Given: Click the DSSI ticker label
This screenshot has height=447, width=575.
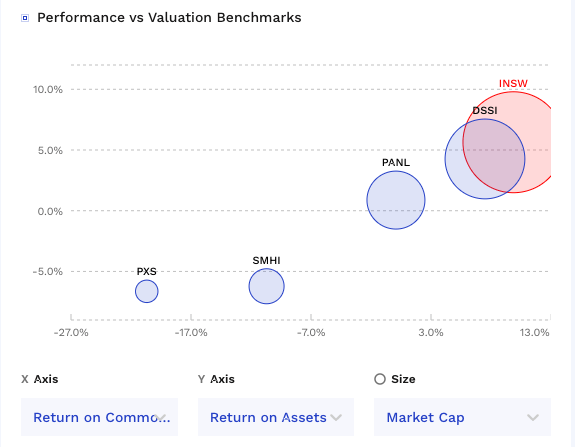Looking at the screenshot, I should tap(485, 110).
